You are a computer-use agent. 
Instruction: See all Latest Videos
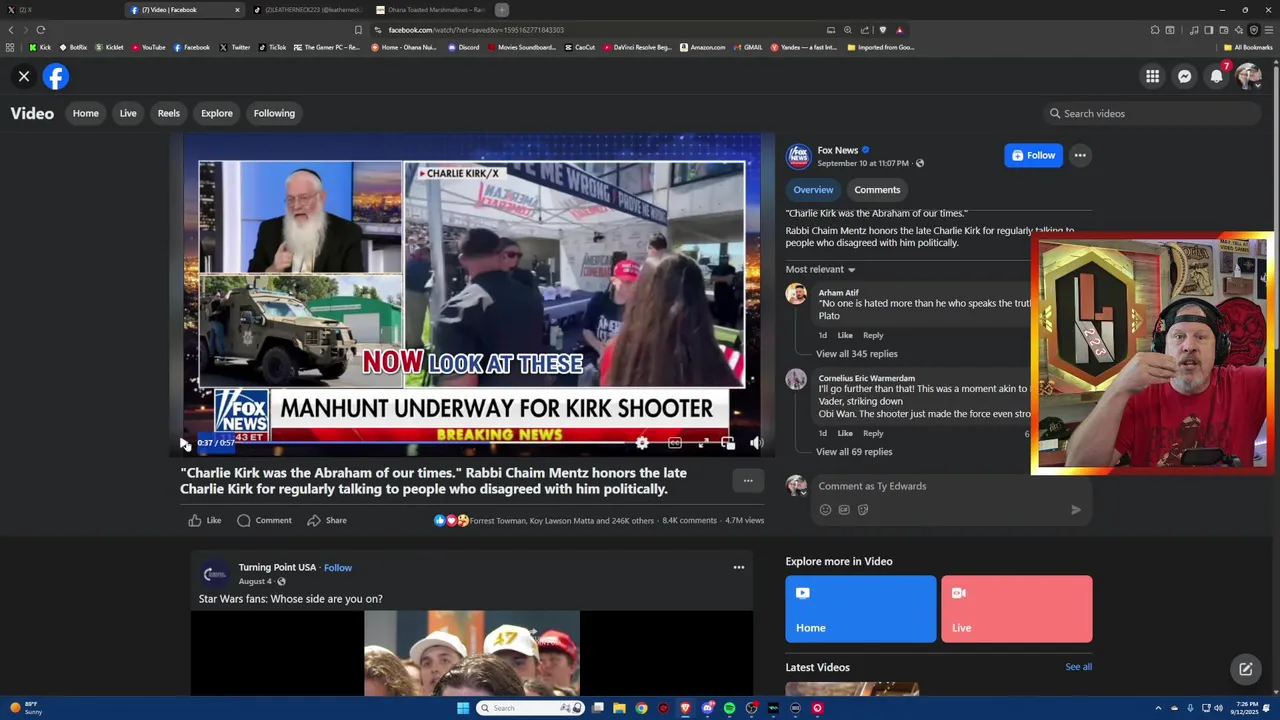coord(1078,667)
